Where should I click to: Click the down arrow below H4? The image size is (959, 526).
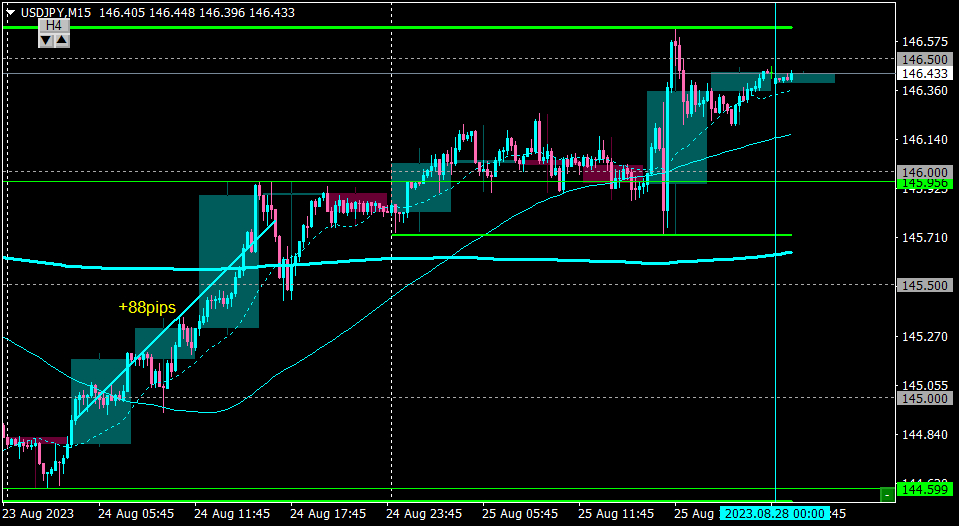coord(46,40)
